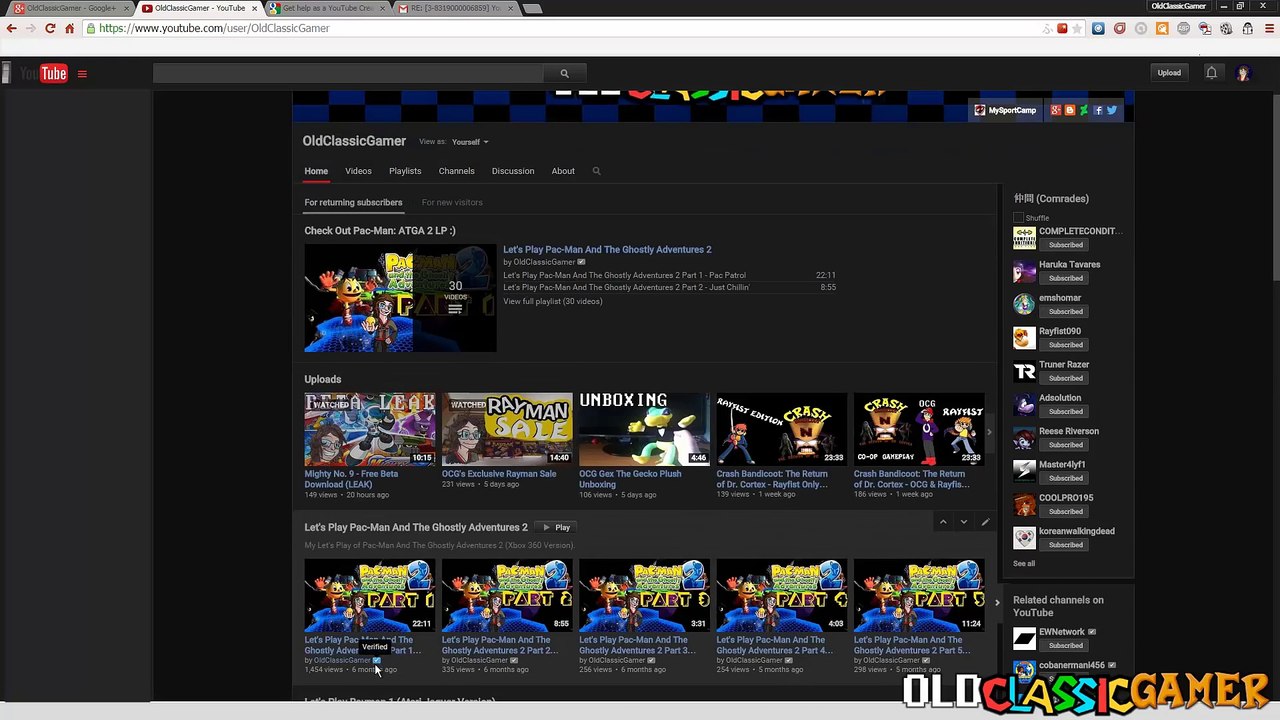1280x720 pixels.
Task: Toggle Subscribed button for emshomar
Action: [1065, 311]
